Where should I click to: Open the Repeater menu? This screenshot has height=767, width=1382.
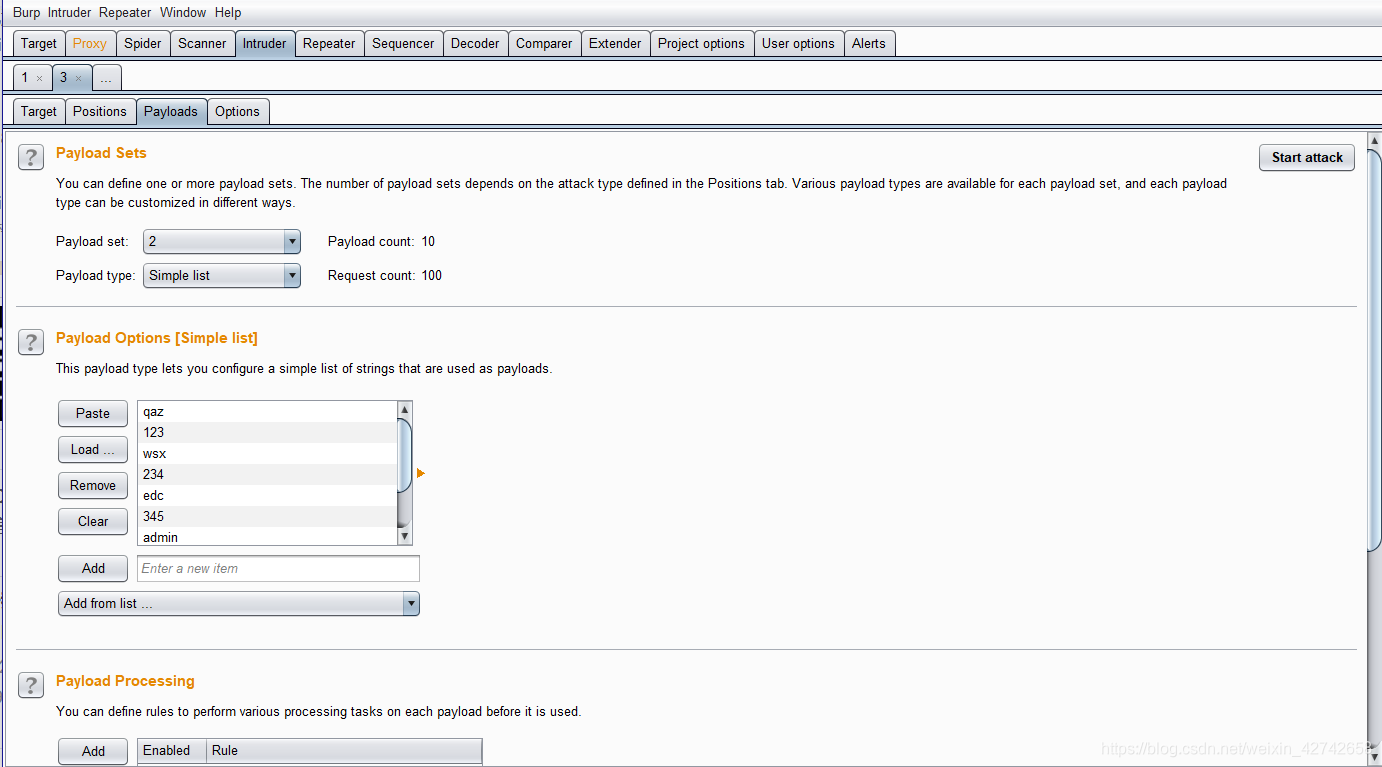(125, 13)
